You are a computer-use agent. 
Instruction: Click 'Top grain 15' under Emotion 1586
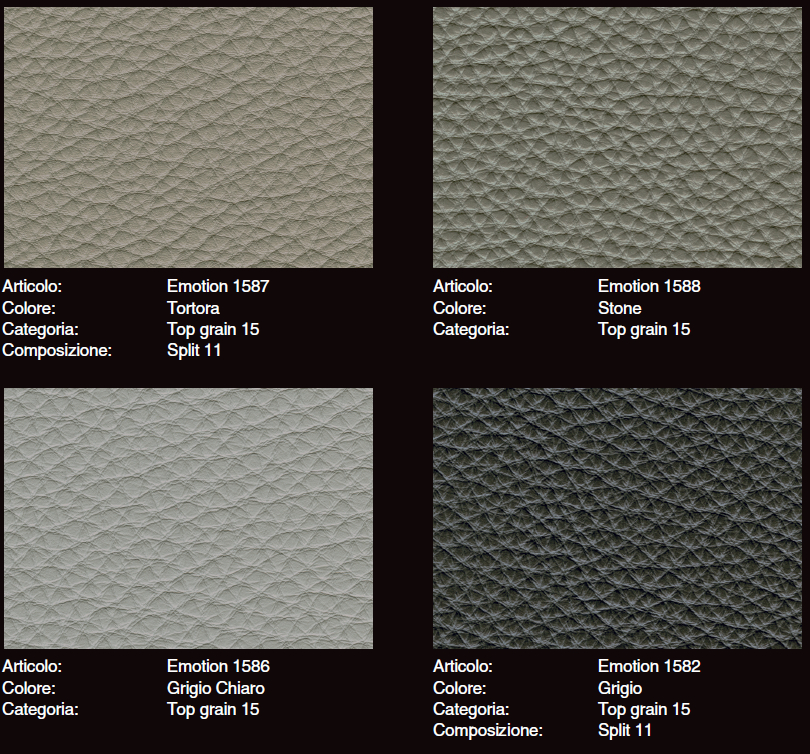213,710
